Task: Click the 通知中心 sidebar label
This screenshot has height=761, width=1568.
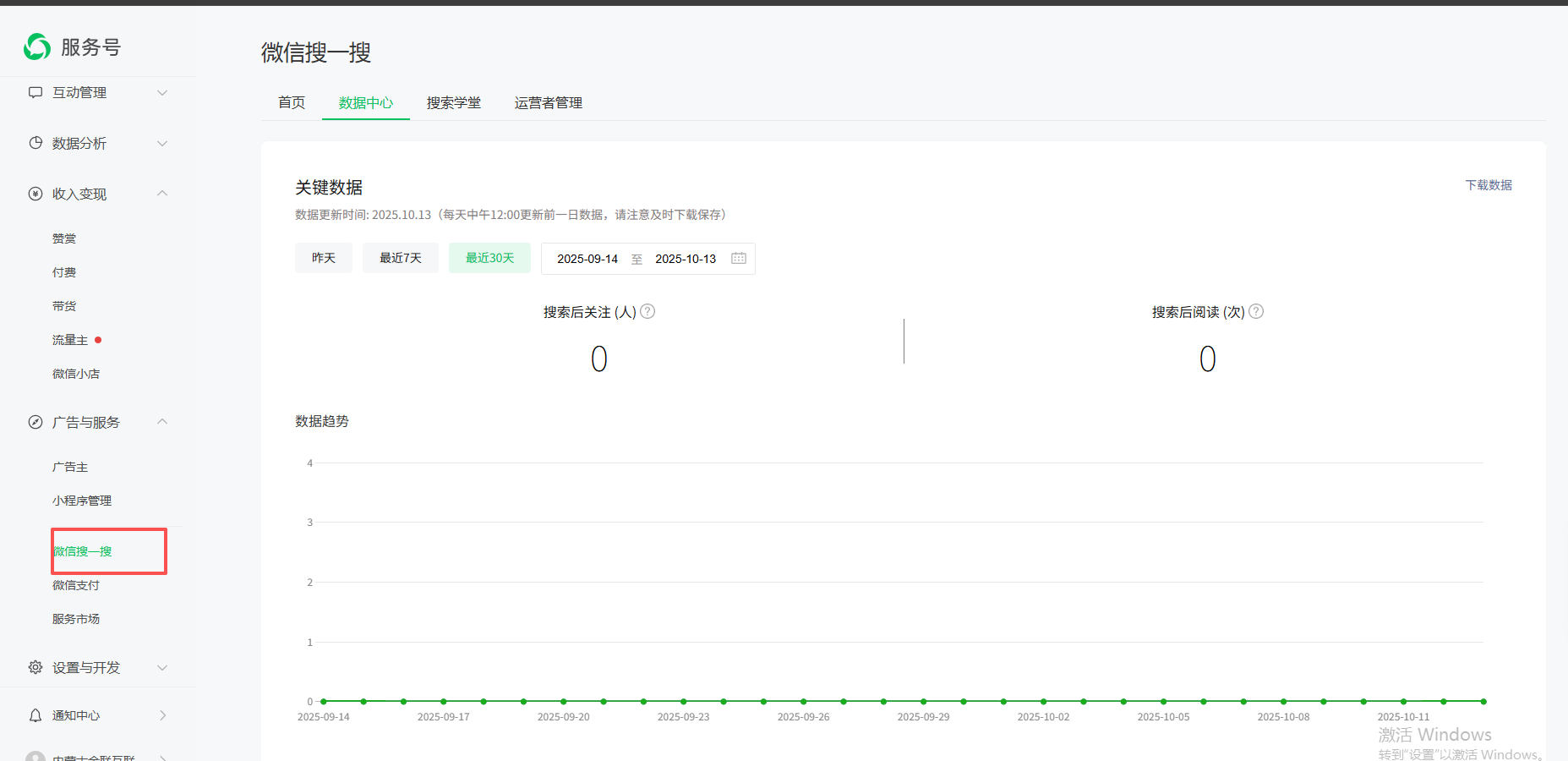Action: [x=76, y=715]
